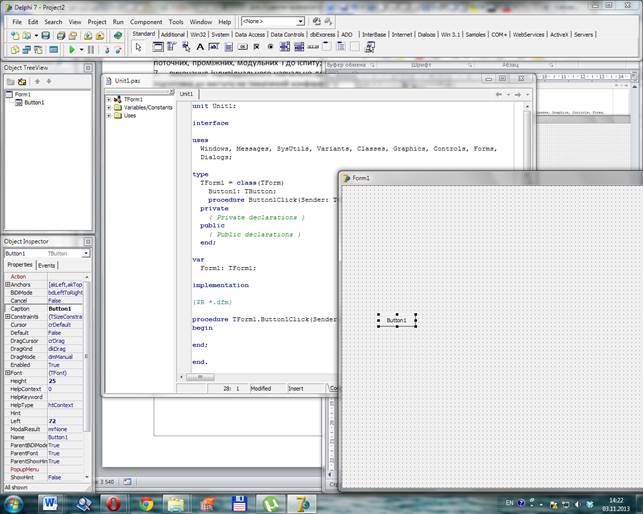Click the Save All toolbar icon
Viewport: 643px width, 514px height.
[x=61, y=35]
